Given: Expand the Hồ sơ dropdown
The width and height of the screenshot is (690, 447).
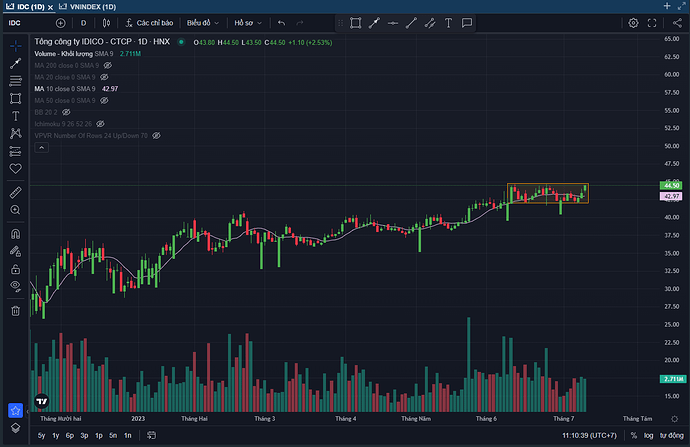Looking at the screenshot, I should tap(246, 22).
